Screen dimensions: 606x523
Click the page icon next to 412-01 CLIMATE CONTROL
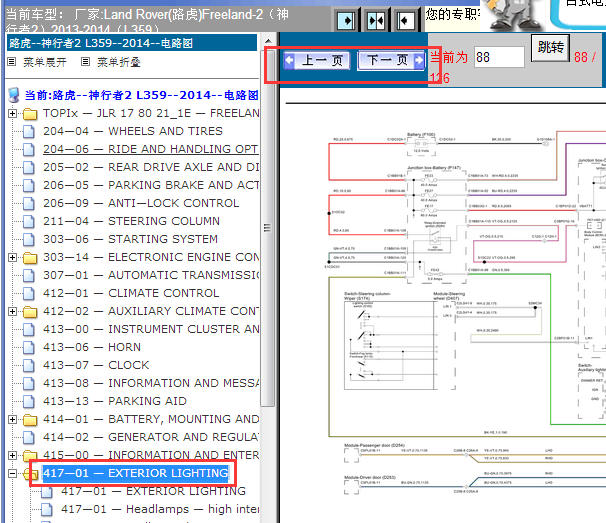(29, 293)
